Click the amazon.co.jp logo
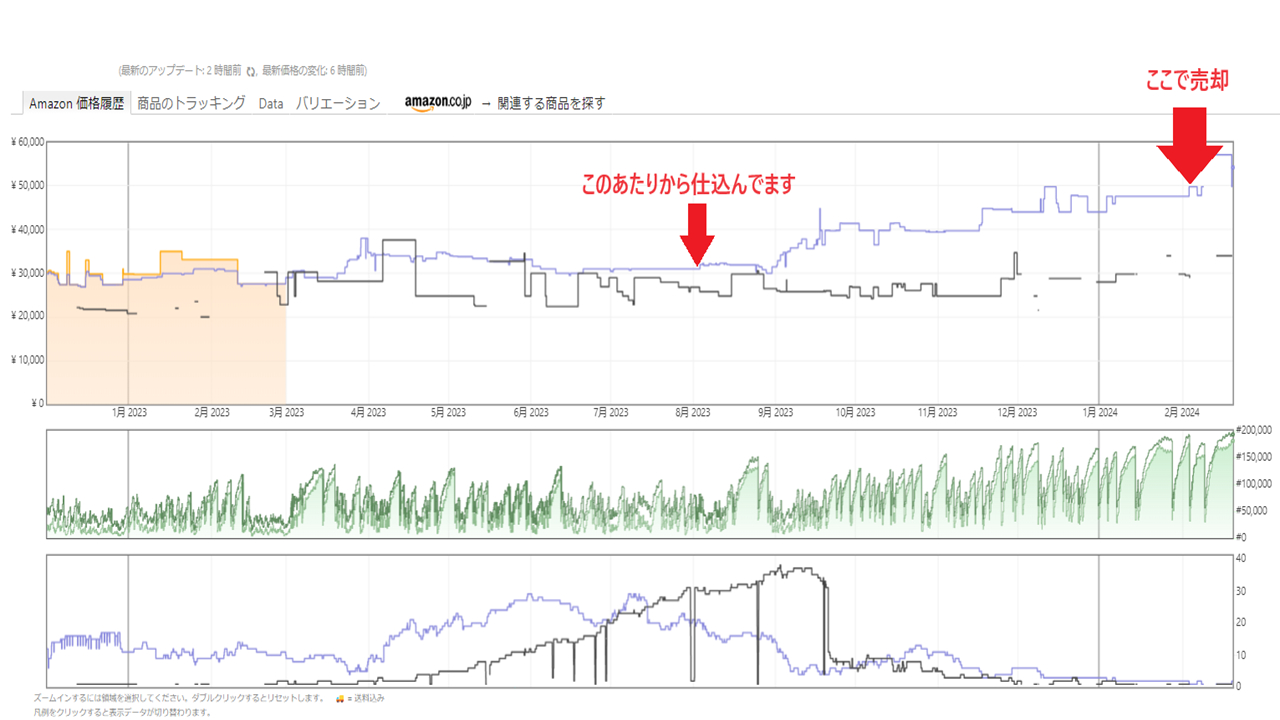 tap(438, 103)
